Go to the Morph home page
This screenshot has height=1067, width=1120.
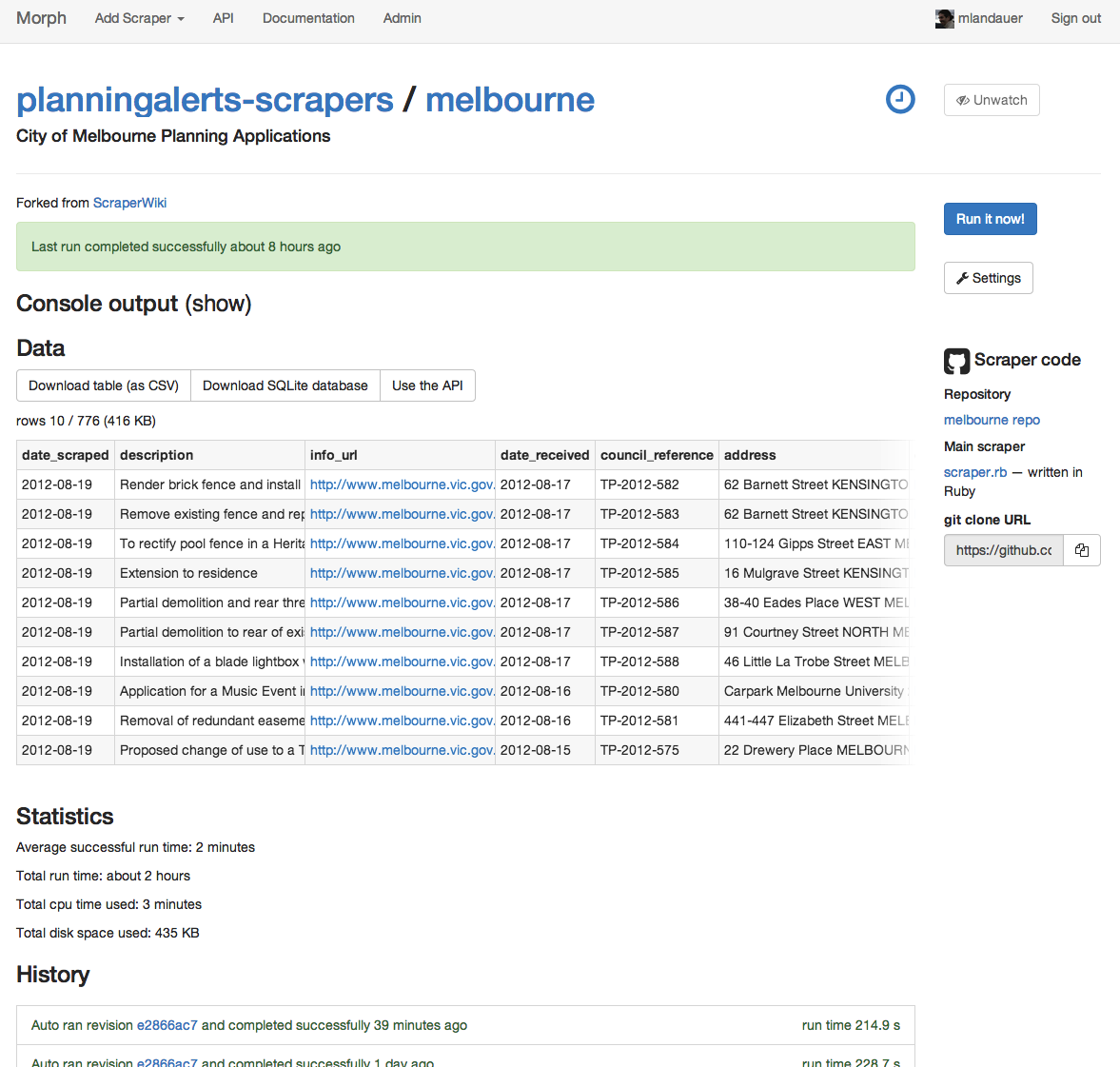(x=42, y=19)
